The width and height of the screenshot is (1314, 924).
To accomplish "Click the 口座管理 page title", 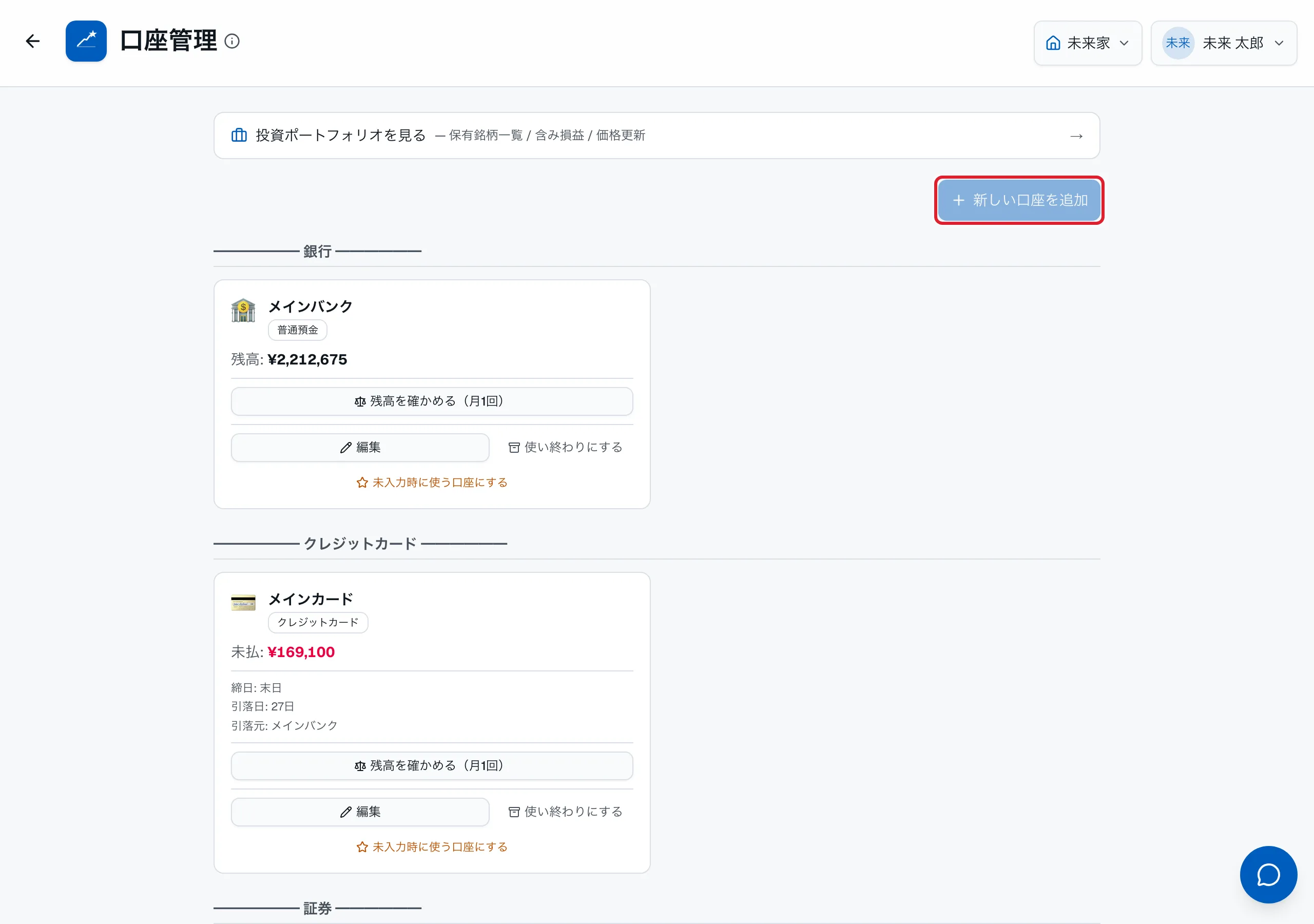I will 169,41.
